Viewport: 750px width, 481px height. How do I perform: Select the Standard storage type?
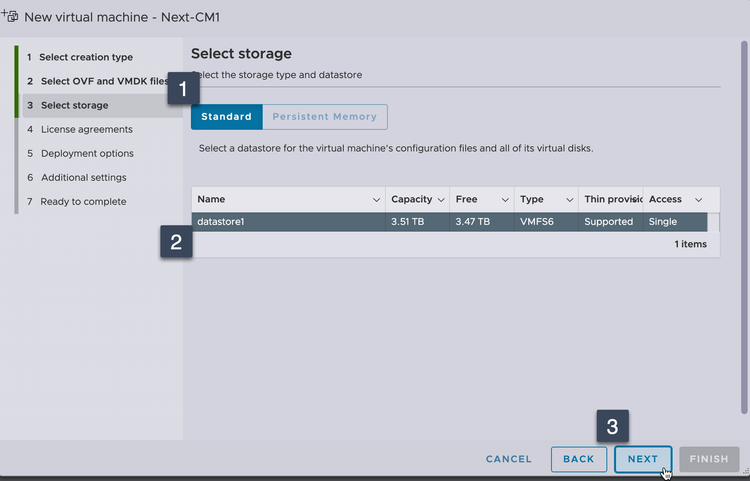coord(226,117)
